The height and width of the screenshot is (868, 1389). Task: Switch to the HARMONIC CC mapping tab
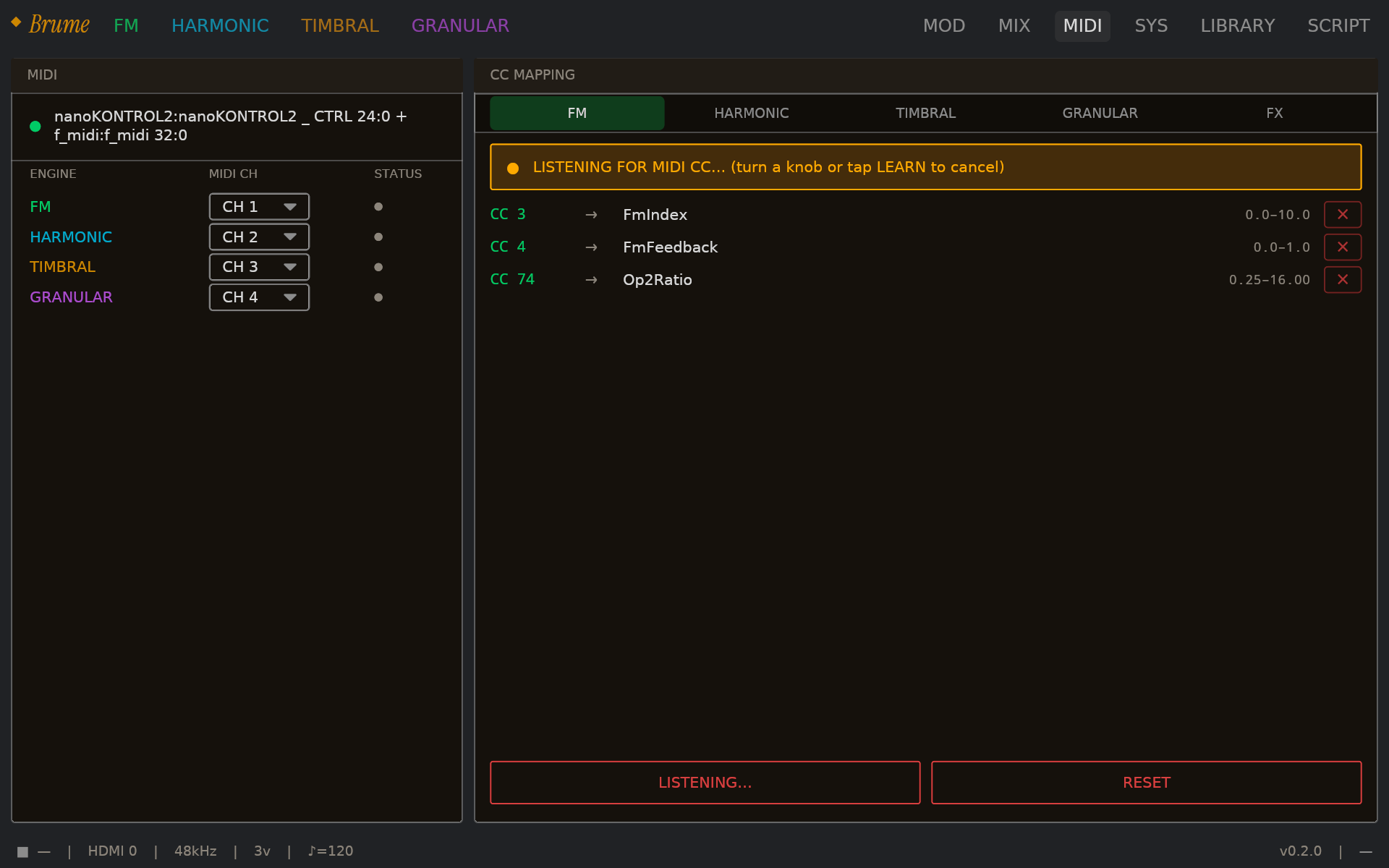point(752,113)
